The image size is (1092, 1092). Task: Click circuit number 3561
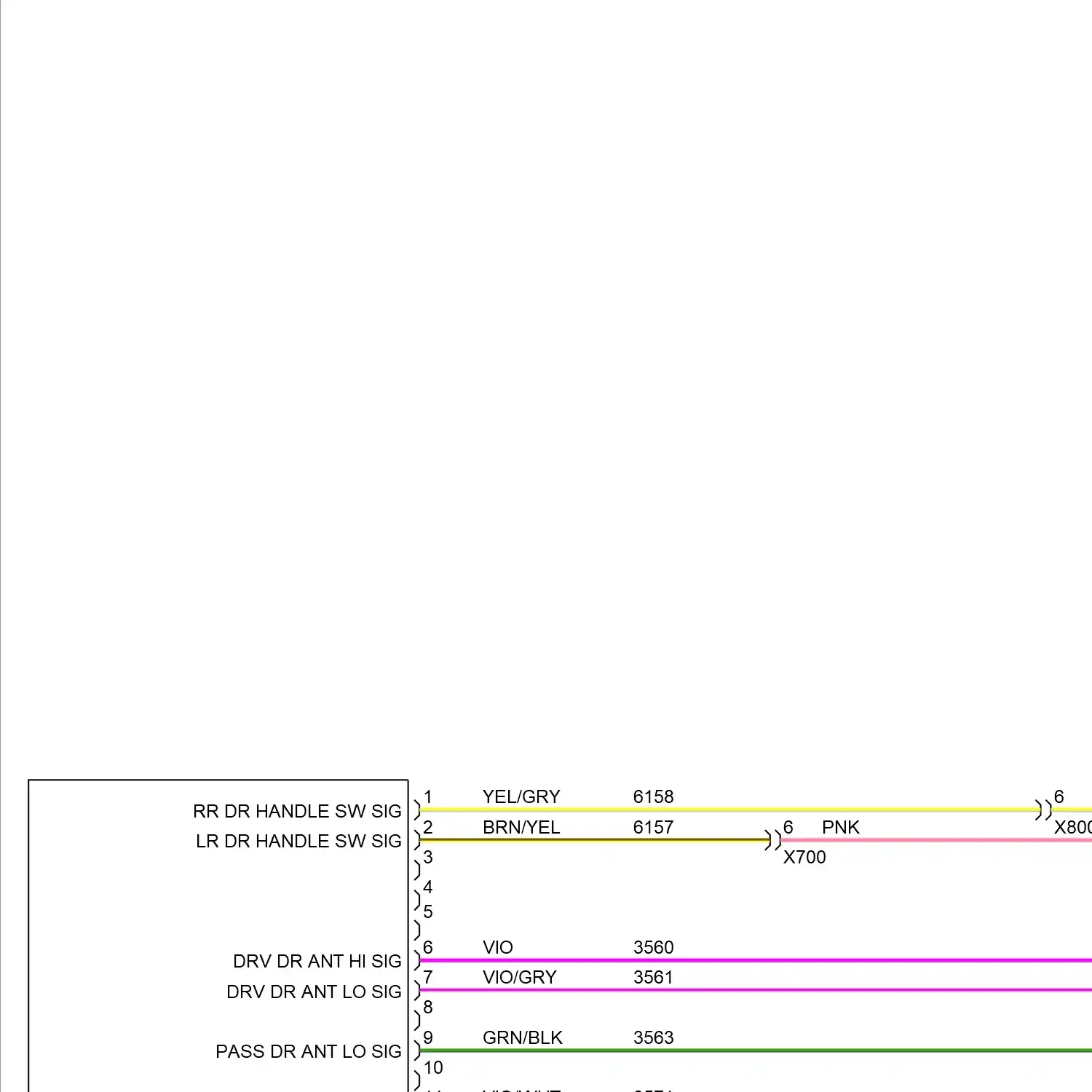[x=653, y=977]
